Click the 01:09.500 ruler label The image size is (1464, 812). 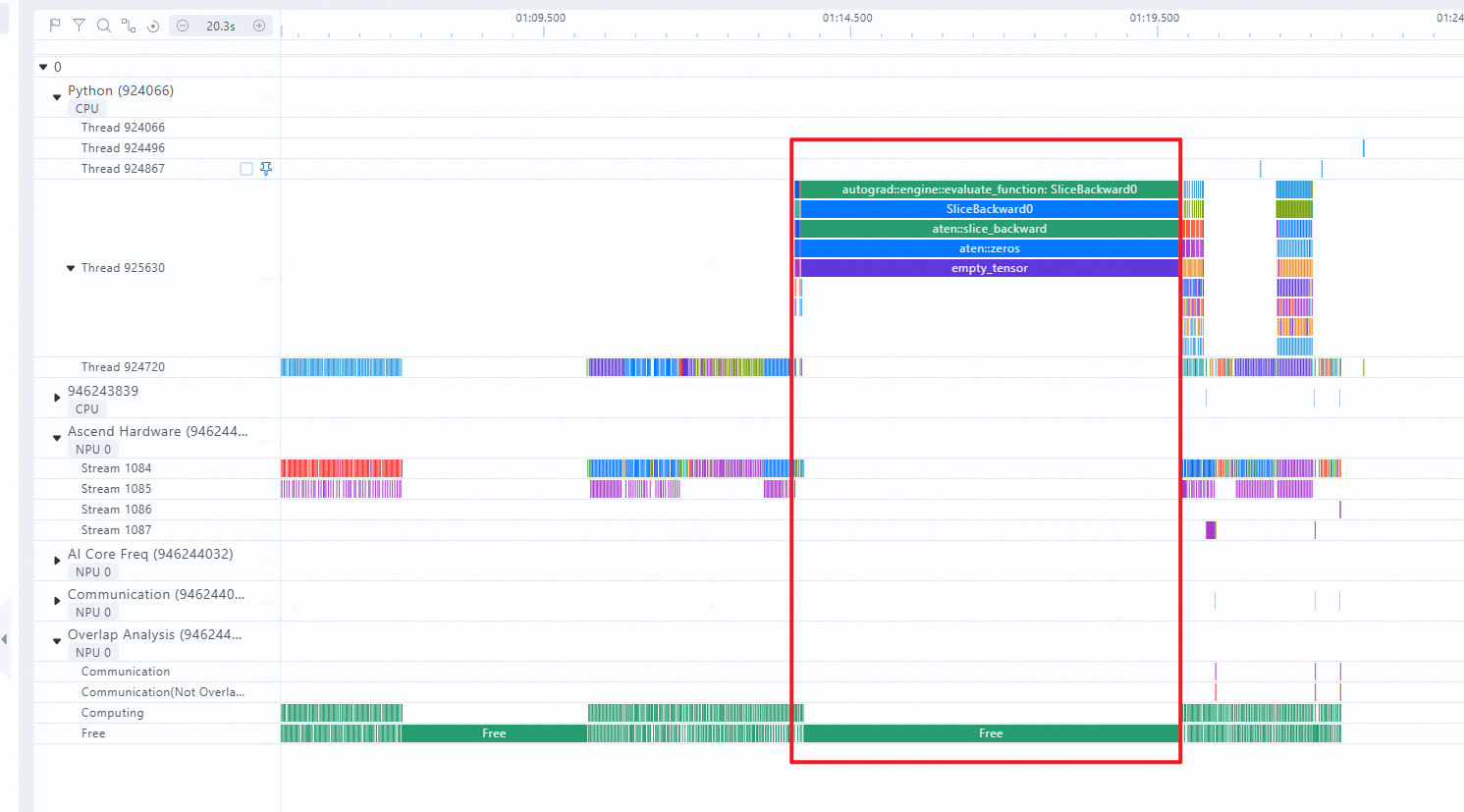click(x=541, y=18)
